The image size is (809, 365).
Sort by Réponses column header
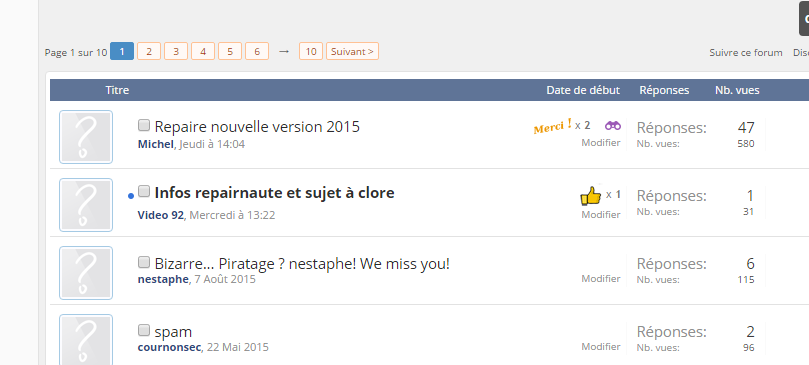pos(664,90)
